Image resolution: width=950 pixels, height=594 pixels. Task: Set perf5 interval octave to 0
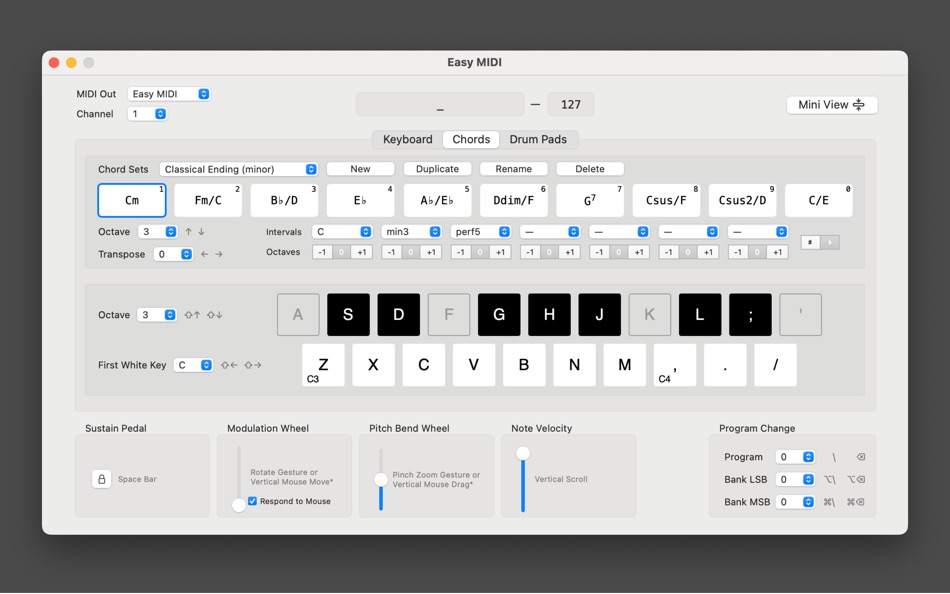[480, 252]
